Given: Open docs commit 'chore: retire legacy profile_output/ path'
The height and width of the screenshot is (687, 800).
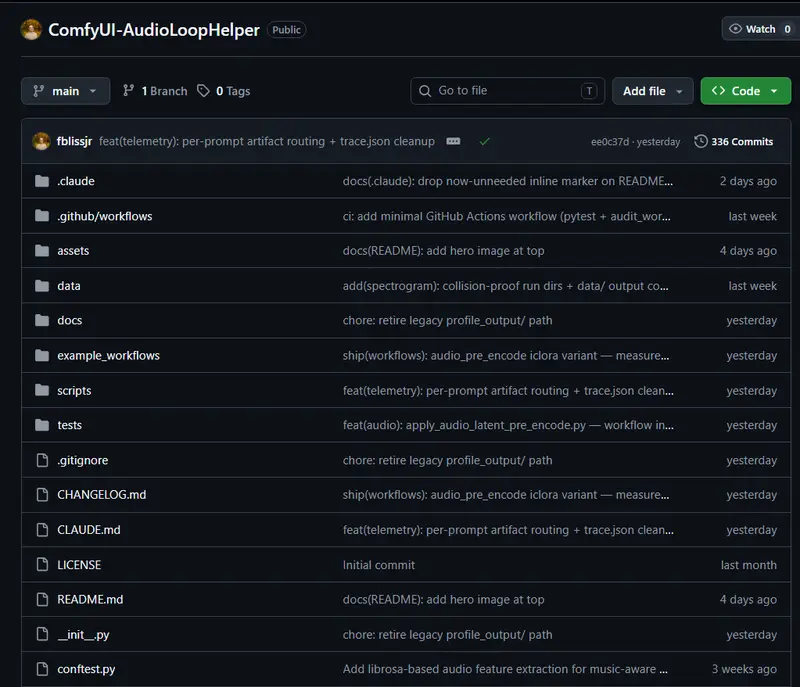Looking at the screenshot, I should tap(447, 320).
